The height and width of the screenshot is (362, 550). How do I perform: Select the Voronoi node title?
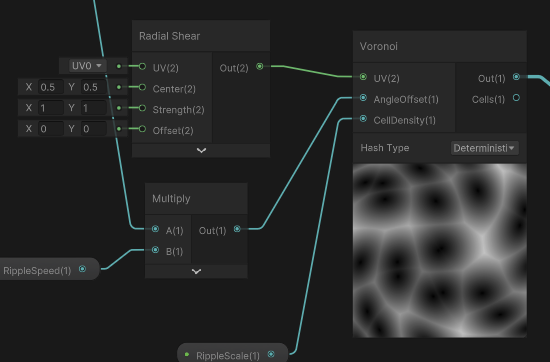(379, 46)
